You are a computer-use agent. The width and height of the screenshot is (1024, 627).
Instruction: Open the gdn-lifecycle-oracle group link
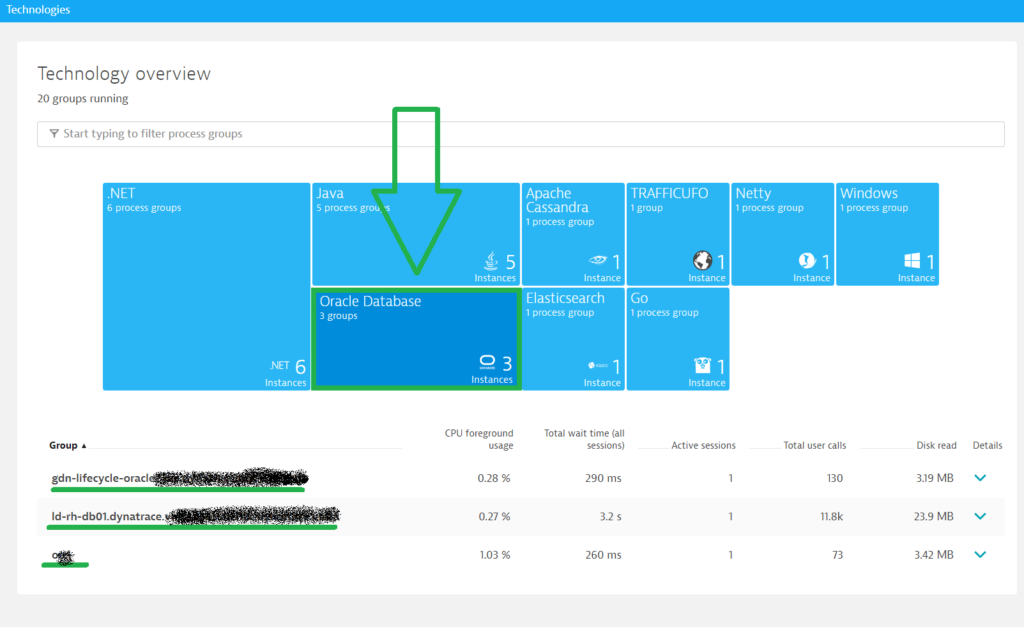[x=178, y=478]
